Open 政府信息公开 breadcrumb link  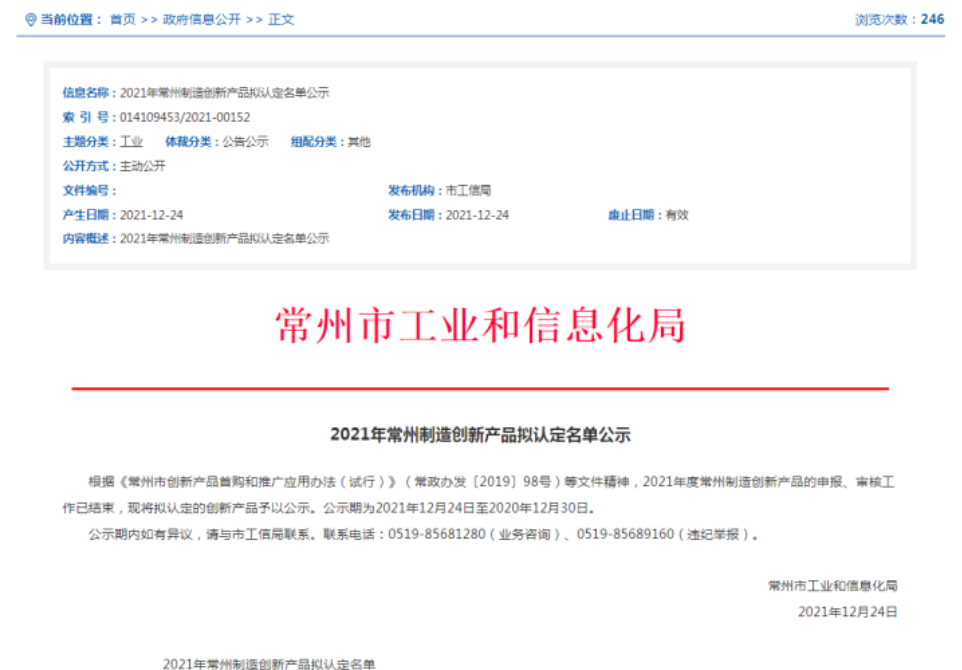click(x=201, y=19)
